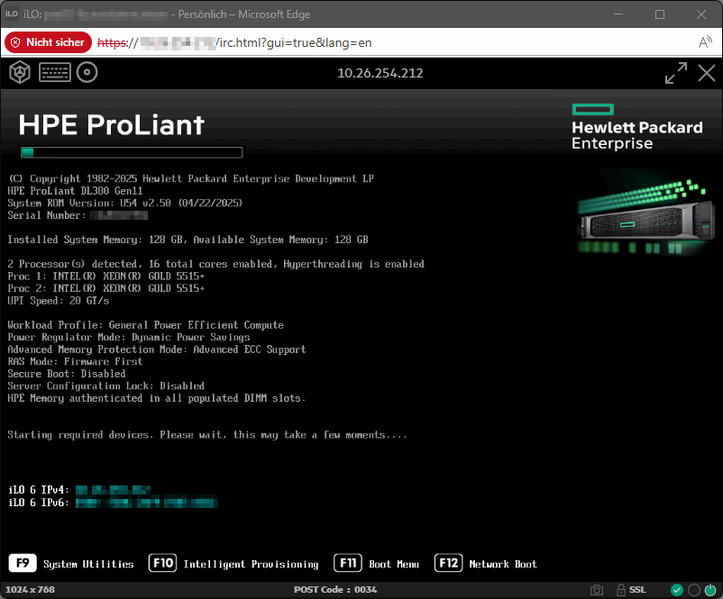Click the POST progress bar

coord(131,153)
